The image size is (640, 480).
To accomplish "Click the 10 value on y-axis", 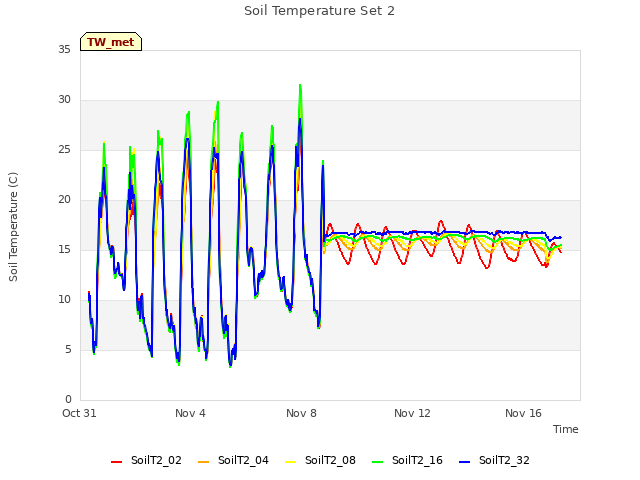I will (x=64, y=300).
